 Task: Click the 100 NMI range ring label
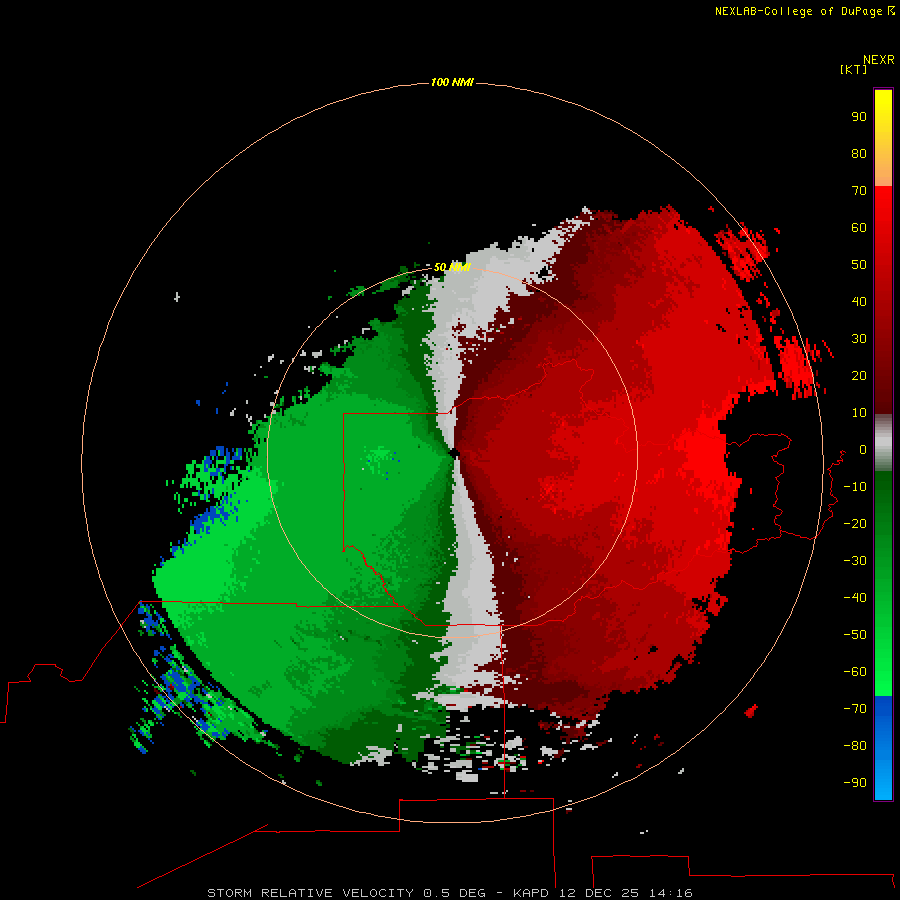tap(452, 82)
